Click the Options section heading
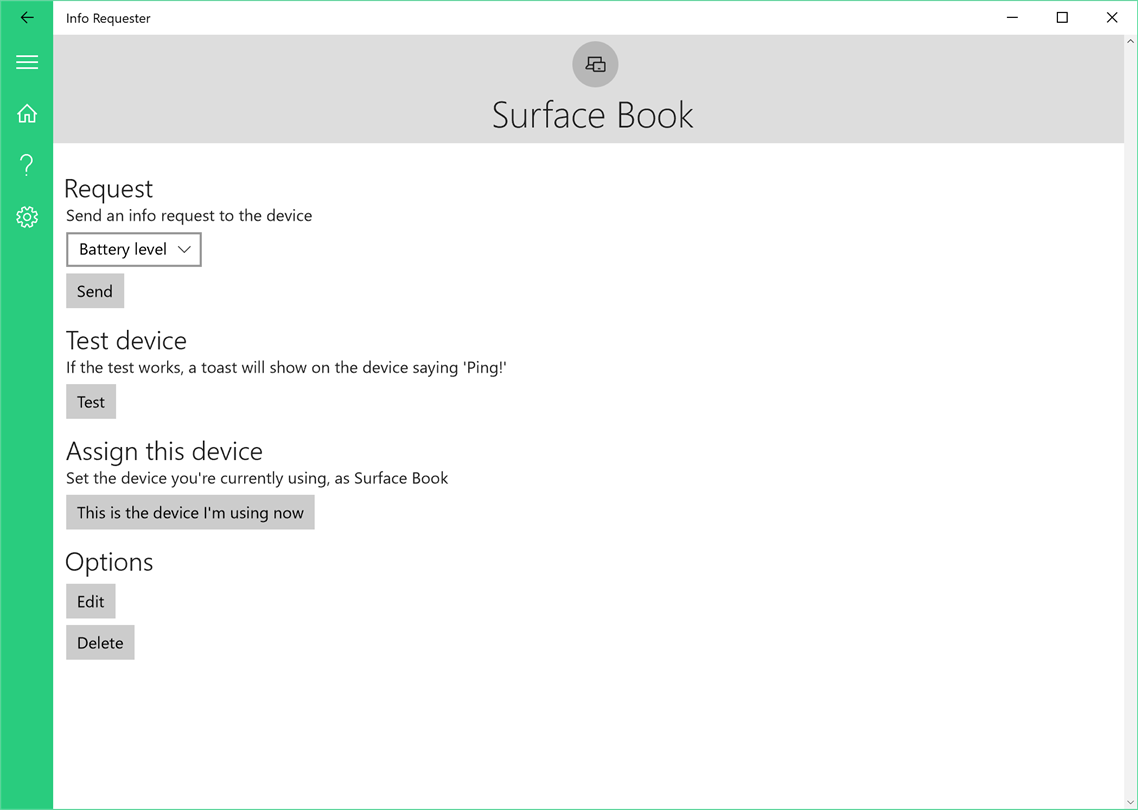 (x=109, y=562)
